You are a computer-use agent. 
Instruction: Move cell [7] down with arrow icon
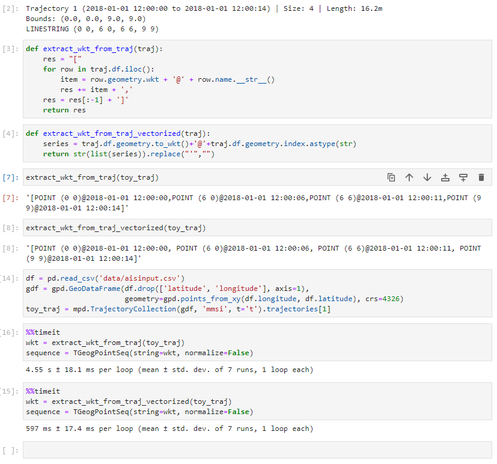pyautogui.click(x=427, y=177)
